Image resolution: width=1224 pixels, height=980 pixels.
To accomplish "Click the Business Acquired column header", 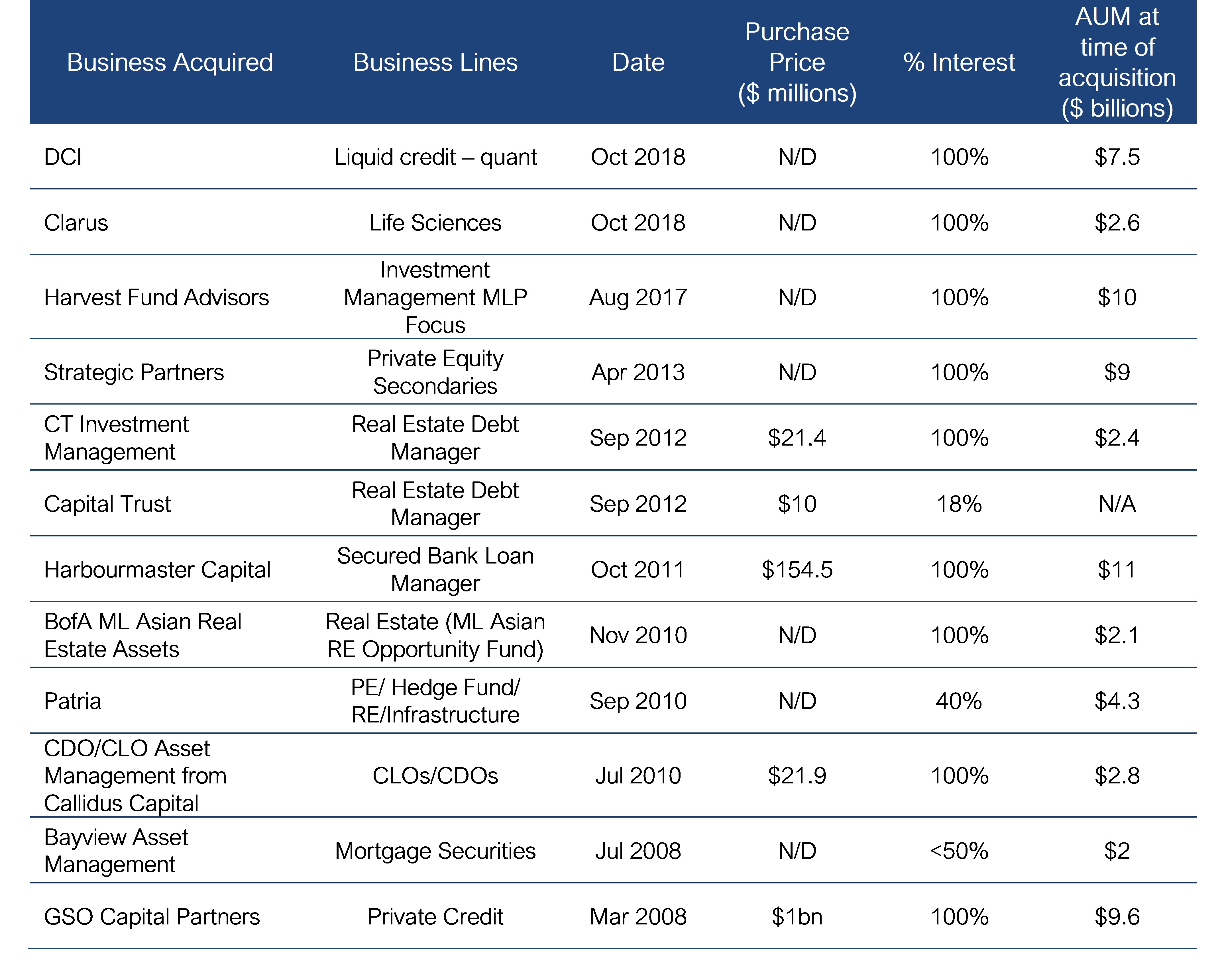I will 170,62.
